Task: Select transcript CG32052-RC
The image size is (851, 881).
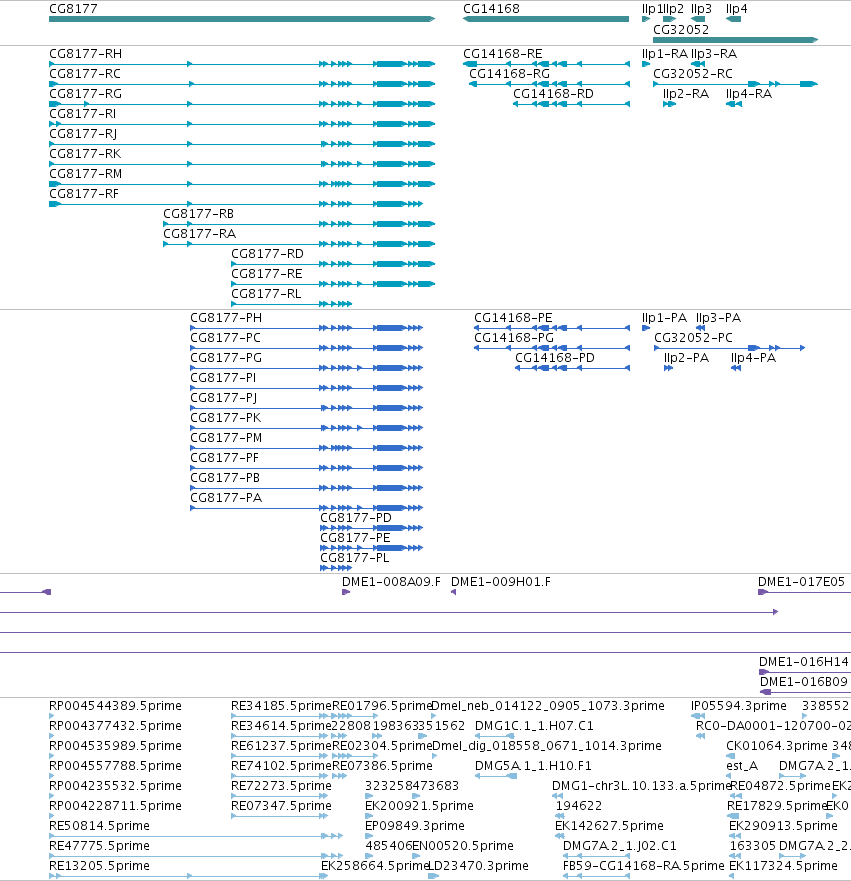Action: (735, 84)
